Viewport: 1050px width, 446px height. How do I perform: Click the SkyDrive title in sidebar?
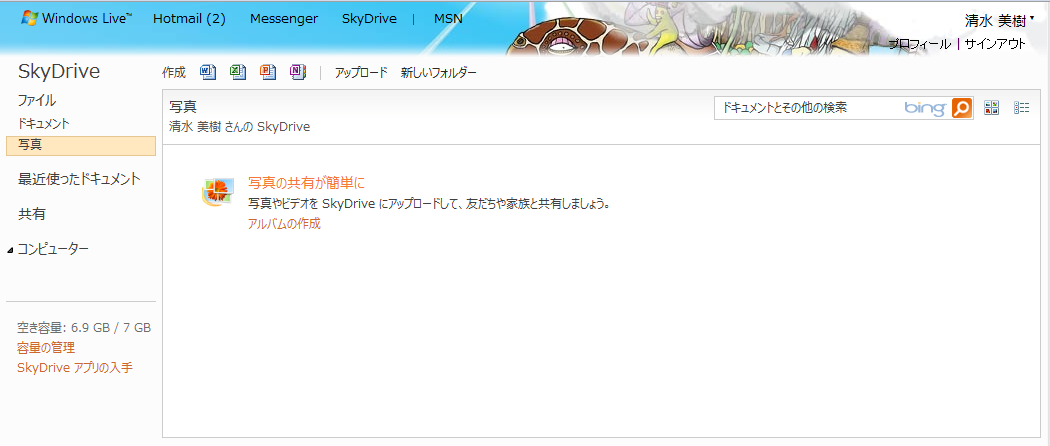59,72
